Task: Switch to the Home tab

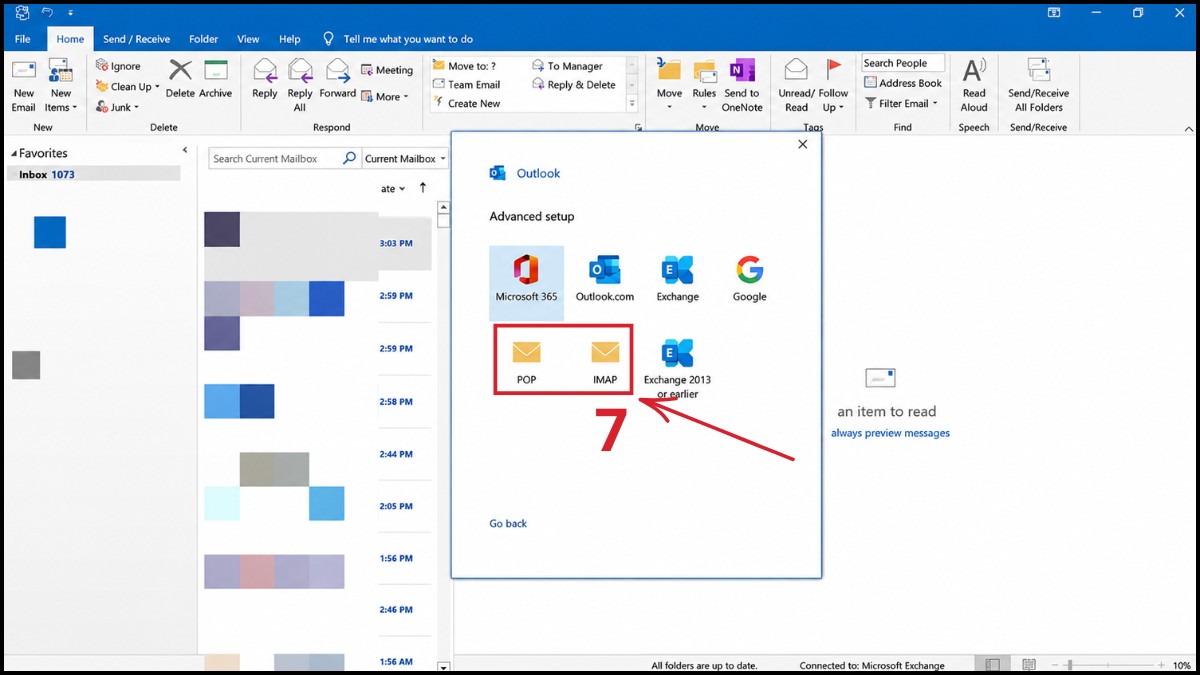Action: coord(70,39)
